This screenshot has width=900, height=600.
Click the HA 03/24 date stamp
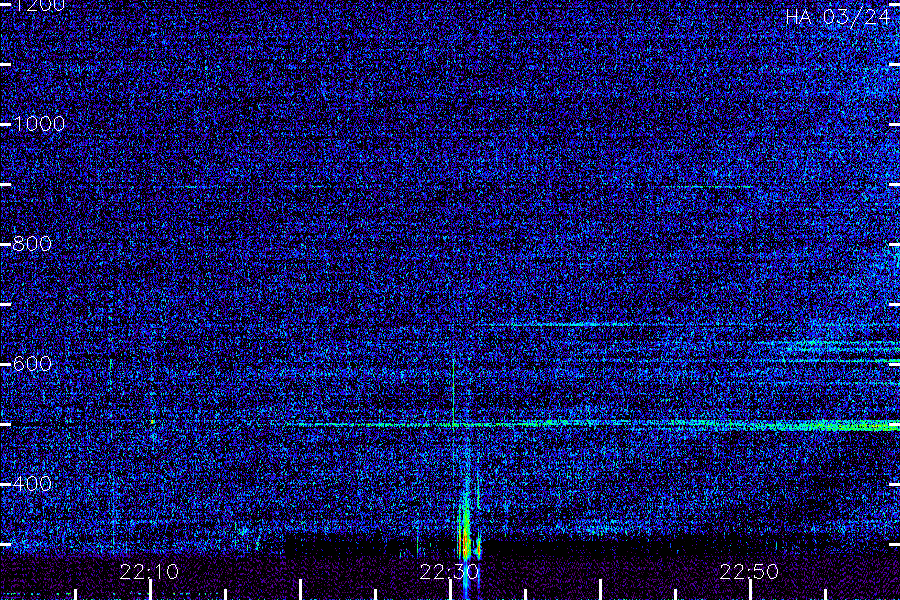[837, 17]
